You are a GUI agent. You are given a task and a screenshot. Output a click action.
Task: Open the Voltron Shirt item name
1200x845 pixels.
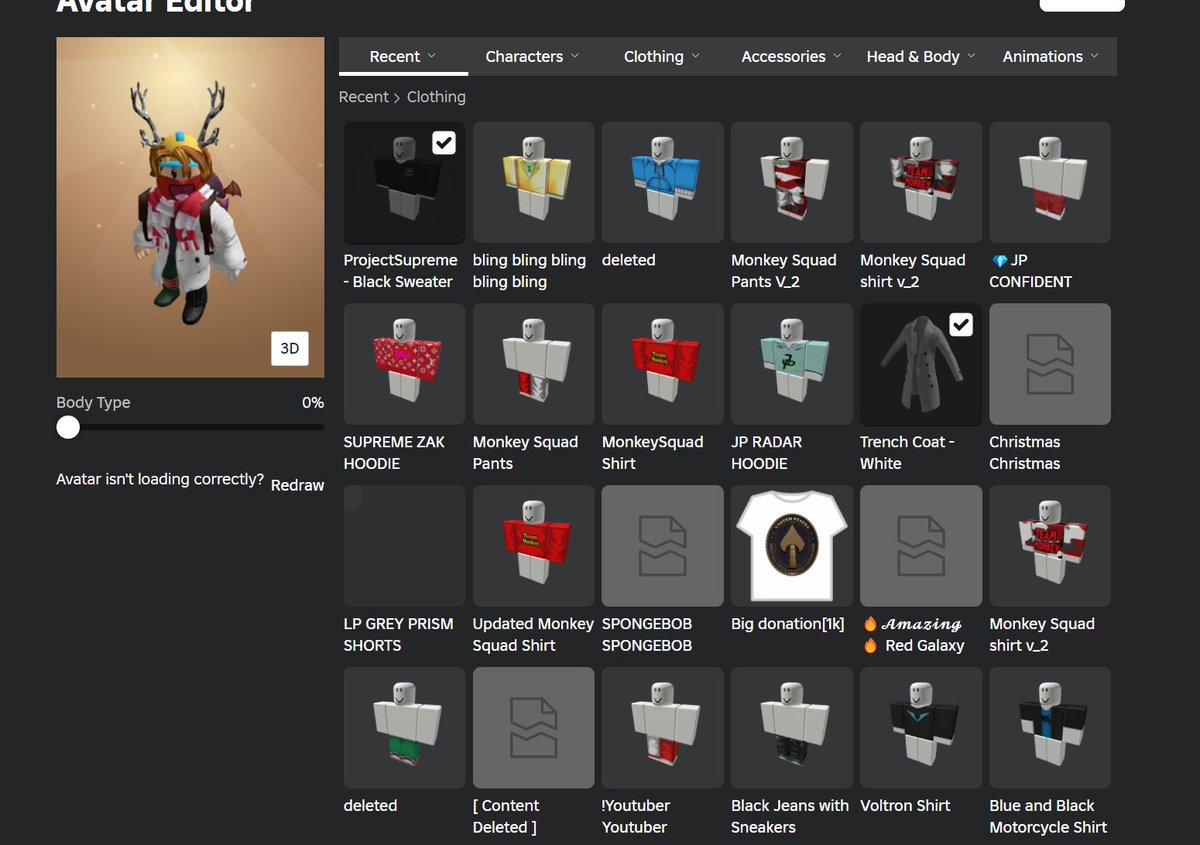tap(905, 805)
